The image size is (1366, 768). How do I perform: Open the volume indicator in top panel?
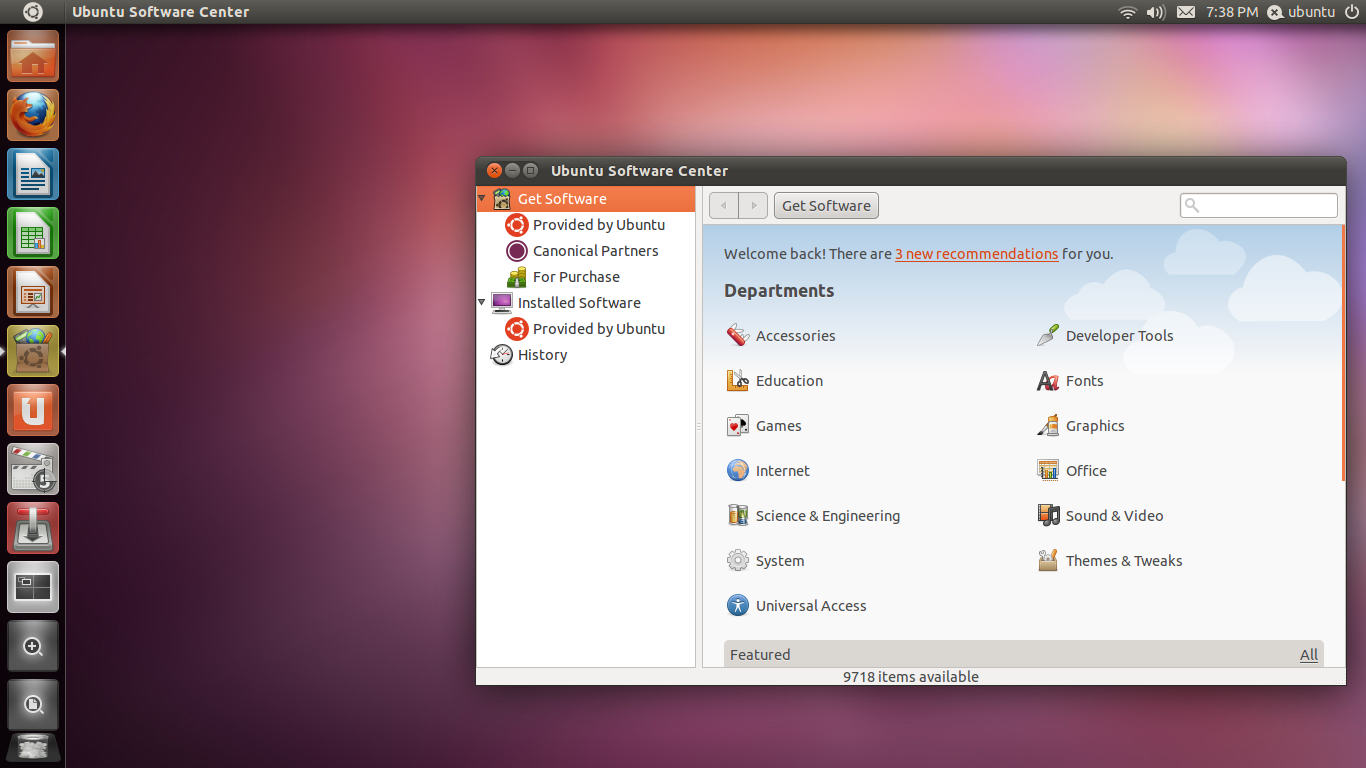1156,12
